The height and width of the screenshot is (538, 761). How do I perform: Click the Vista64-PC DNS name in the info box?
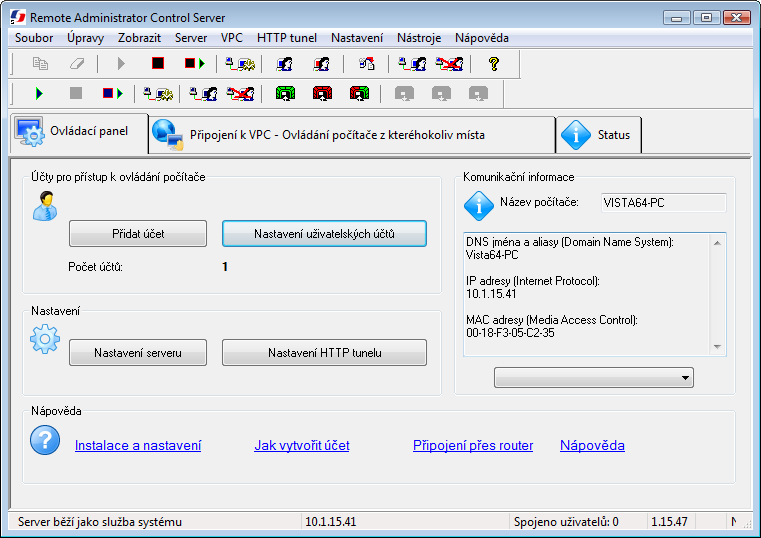click(492, 255)
